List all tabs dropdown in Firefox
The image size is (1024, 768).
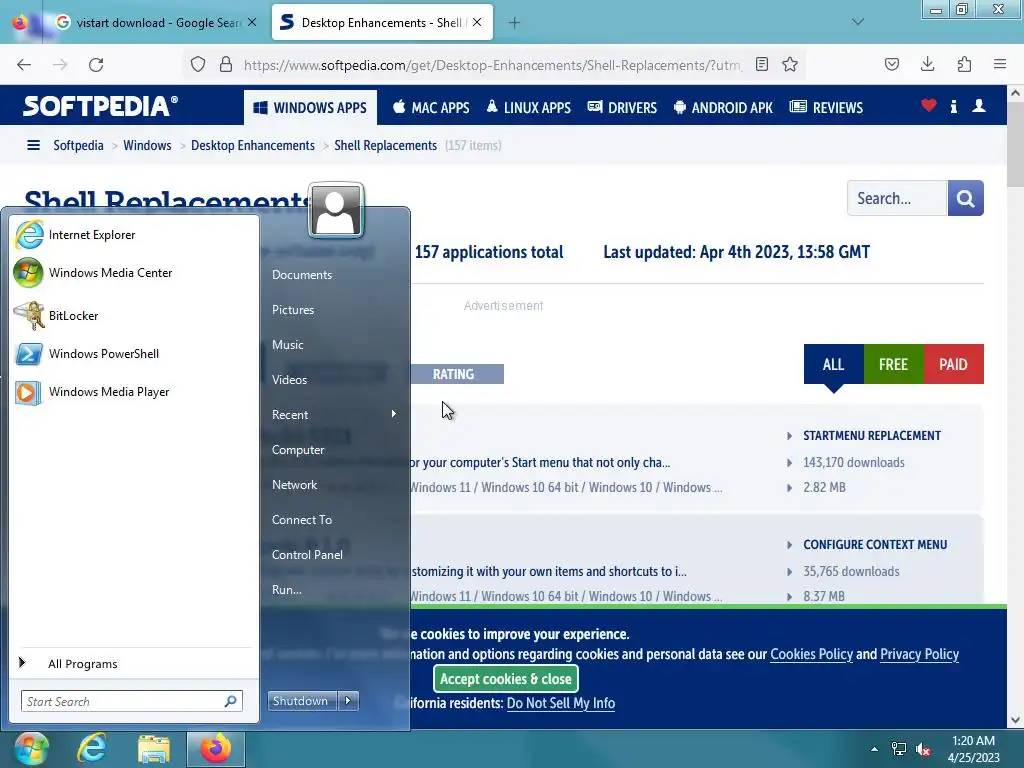(858, 22)
